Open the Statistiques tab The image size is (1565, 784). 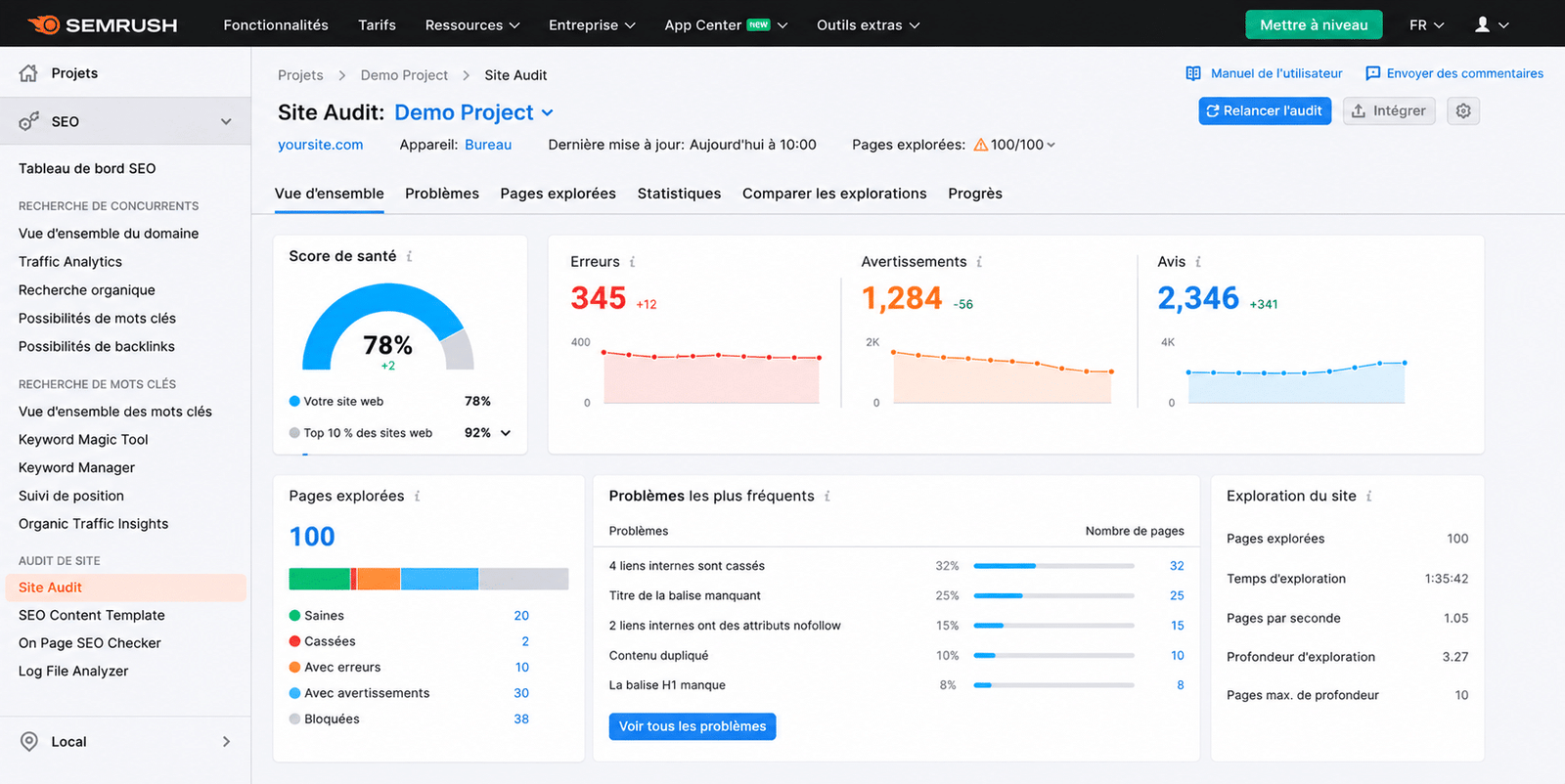point(679,194)
